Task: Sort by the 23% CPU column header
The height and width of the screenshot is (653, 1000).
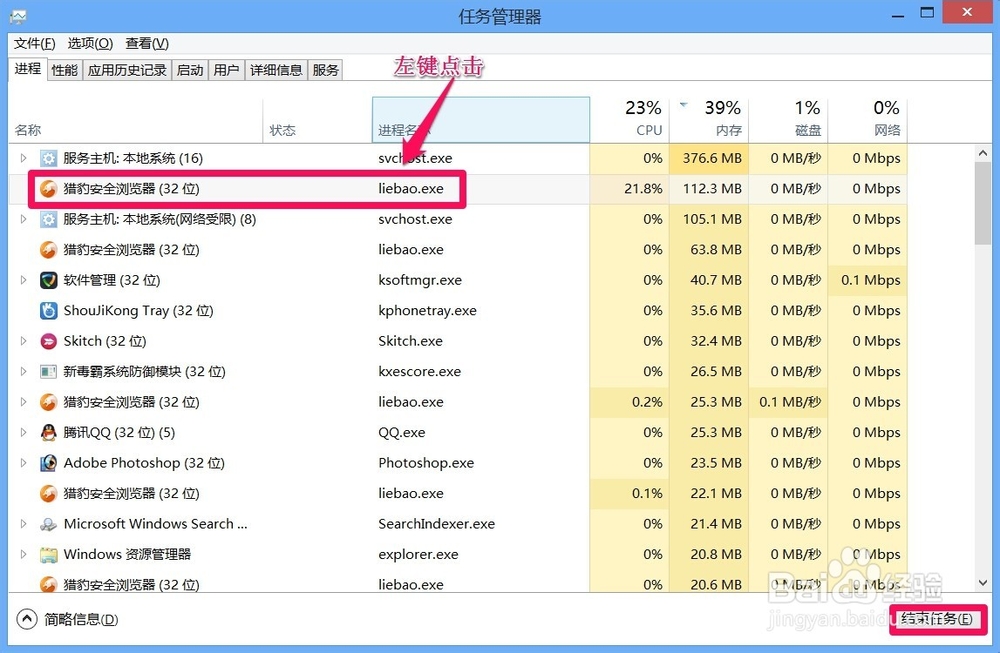Action: (629, 120)
